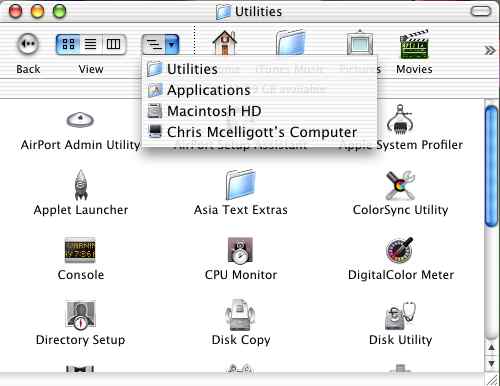Select Chris Mcelligott's Computer menu entry
This screenshot has width=500, height=386.
click(260, 132)
